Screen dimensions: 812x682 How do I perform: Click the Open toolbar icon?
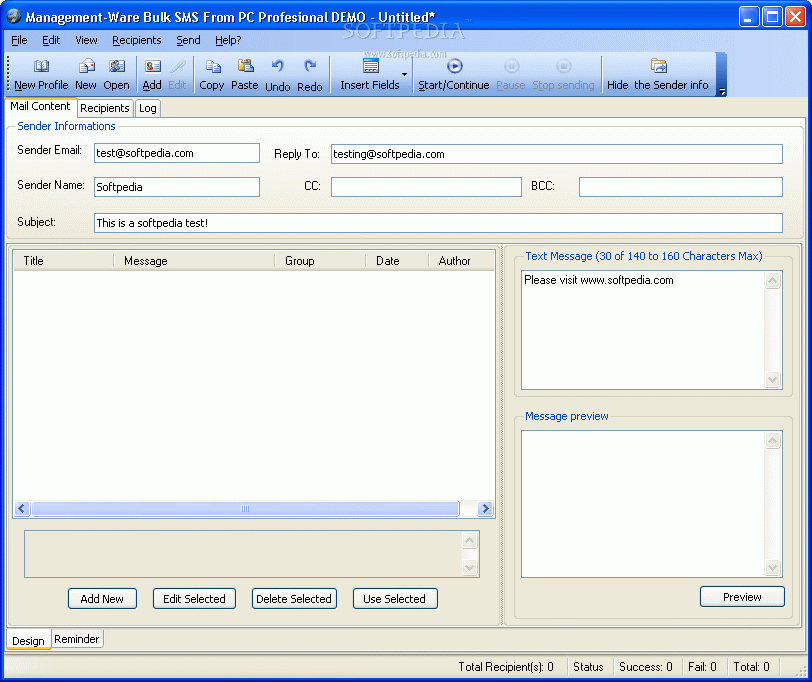(x=117, y=66)
